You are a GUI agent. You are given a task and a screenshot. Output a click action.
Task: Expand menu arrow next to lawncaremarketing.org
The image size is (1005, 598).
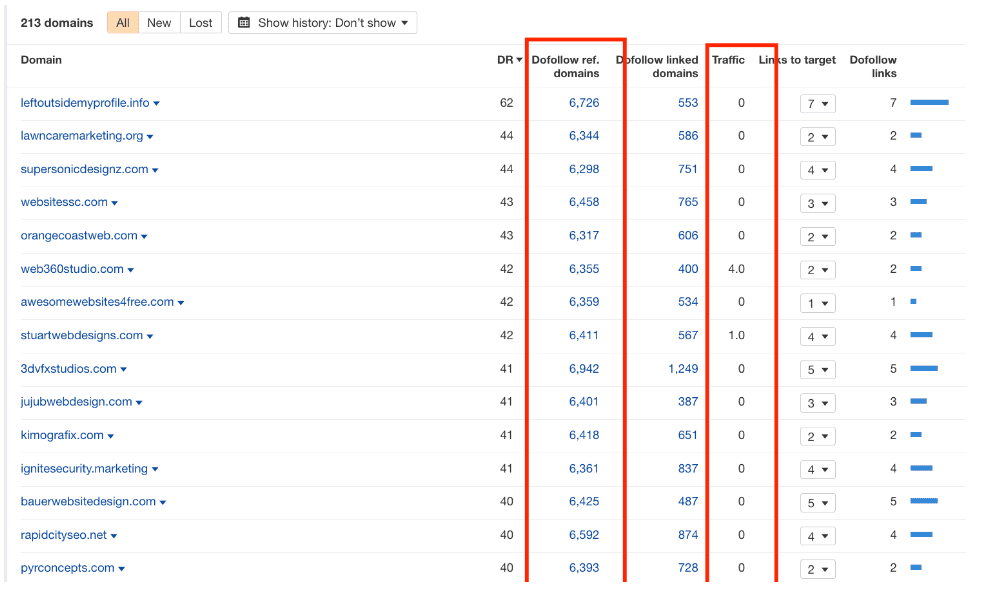click(x=150, y=137)
